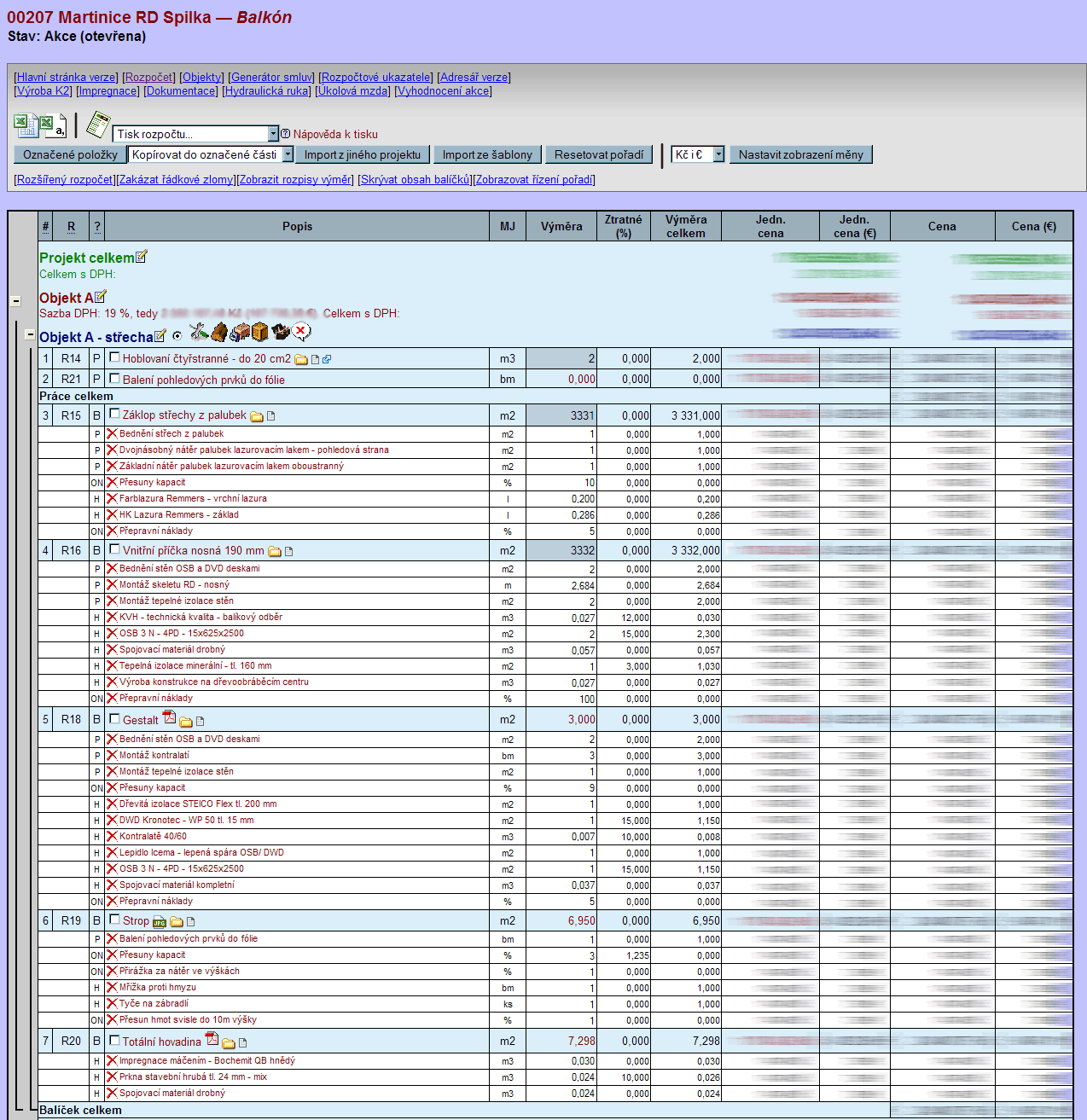This screenshot has width=1087, height=1120.
Task: Click the wood logs icon beside Objekt A - střecha
Action: [219, 332]
